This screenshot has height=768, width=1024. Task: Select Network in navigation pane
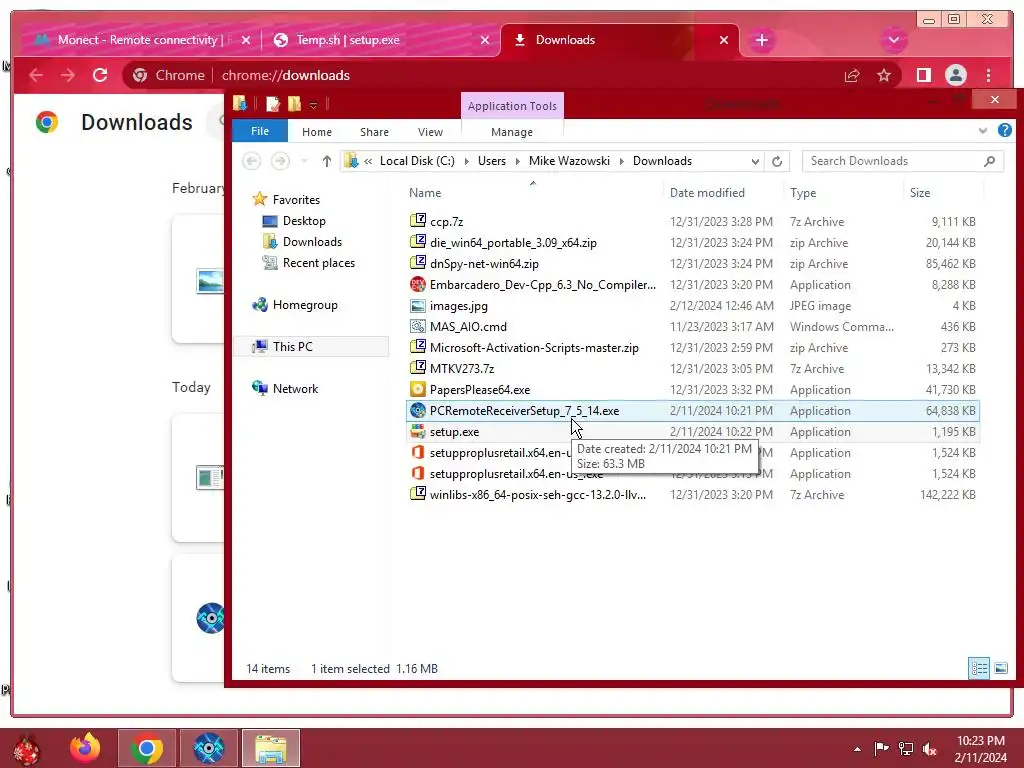coord(295,389)
